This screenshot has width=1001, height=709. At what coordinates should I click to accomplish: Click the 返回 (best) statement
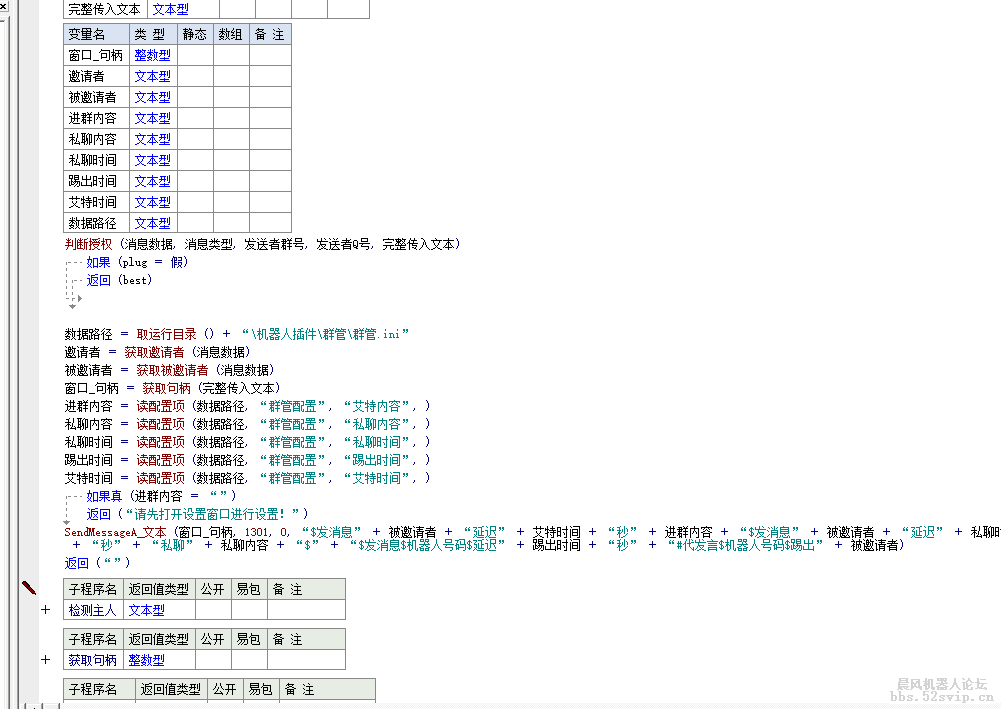tap(118, 280)
